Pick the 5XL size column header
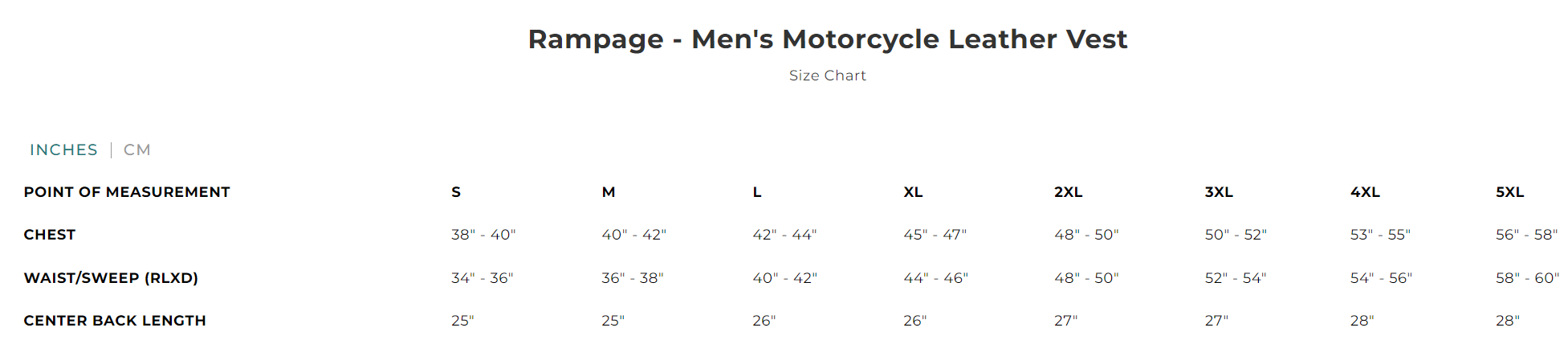The image size is (1568, 340). [1509, 192]
